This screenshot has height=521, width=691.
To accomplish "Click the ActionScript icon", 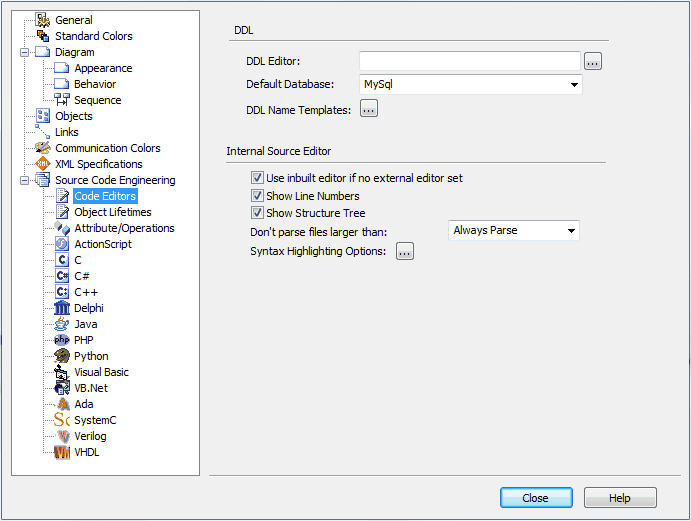I will [62, 244].
